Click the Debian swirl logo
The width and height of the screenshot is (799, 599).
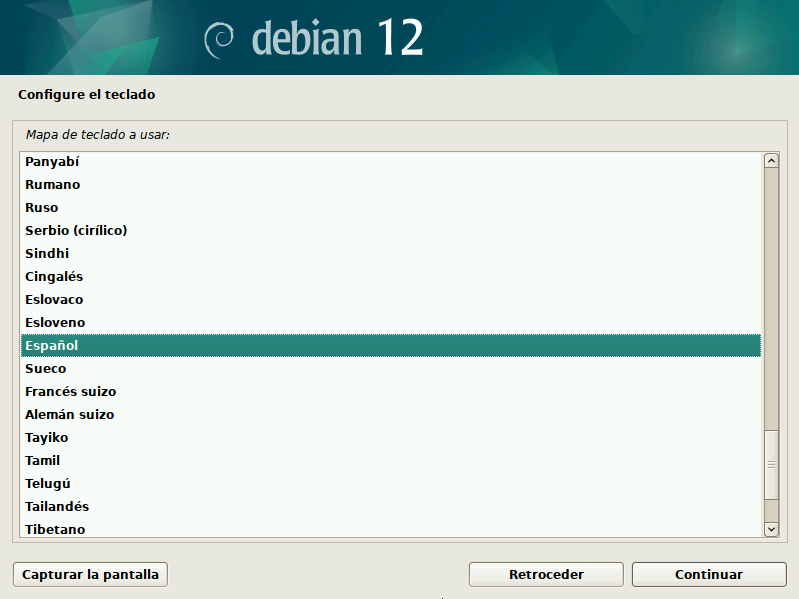tap(219, 38)
